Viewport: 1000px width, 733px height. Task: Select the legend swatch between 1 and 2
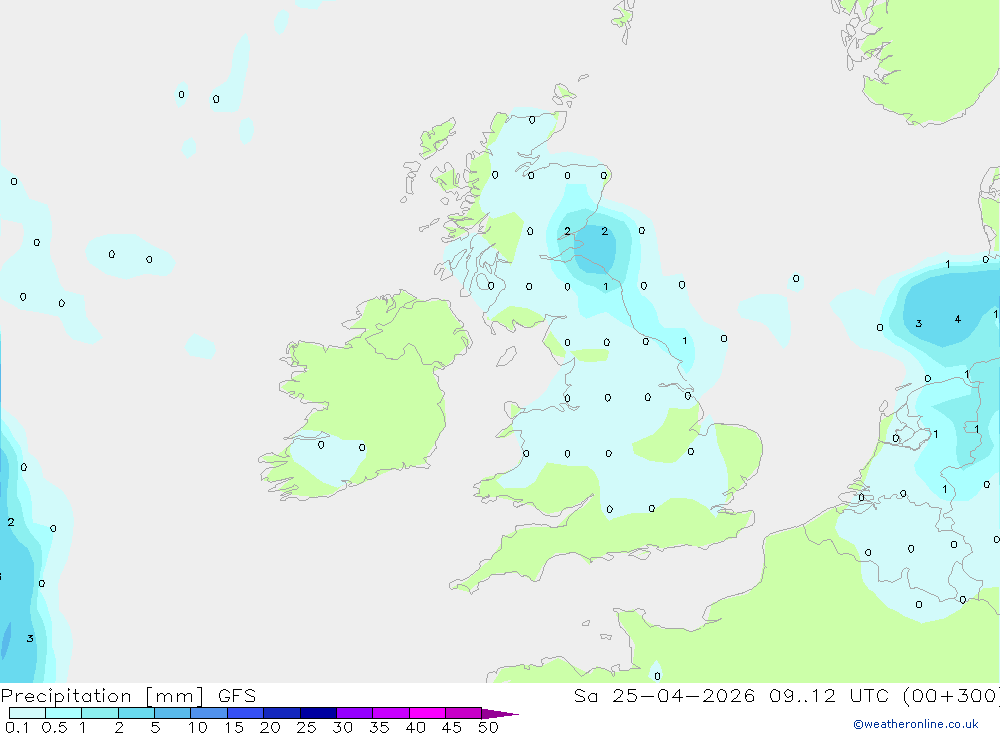click(100, 713)
